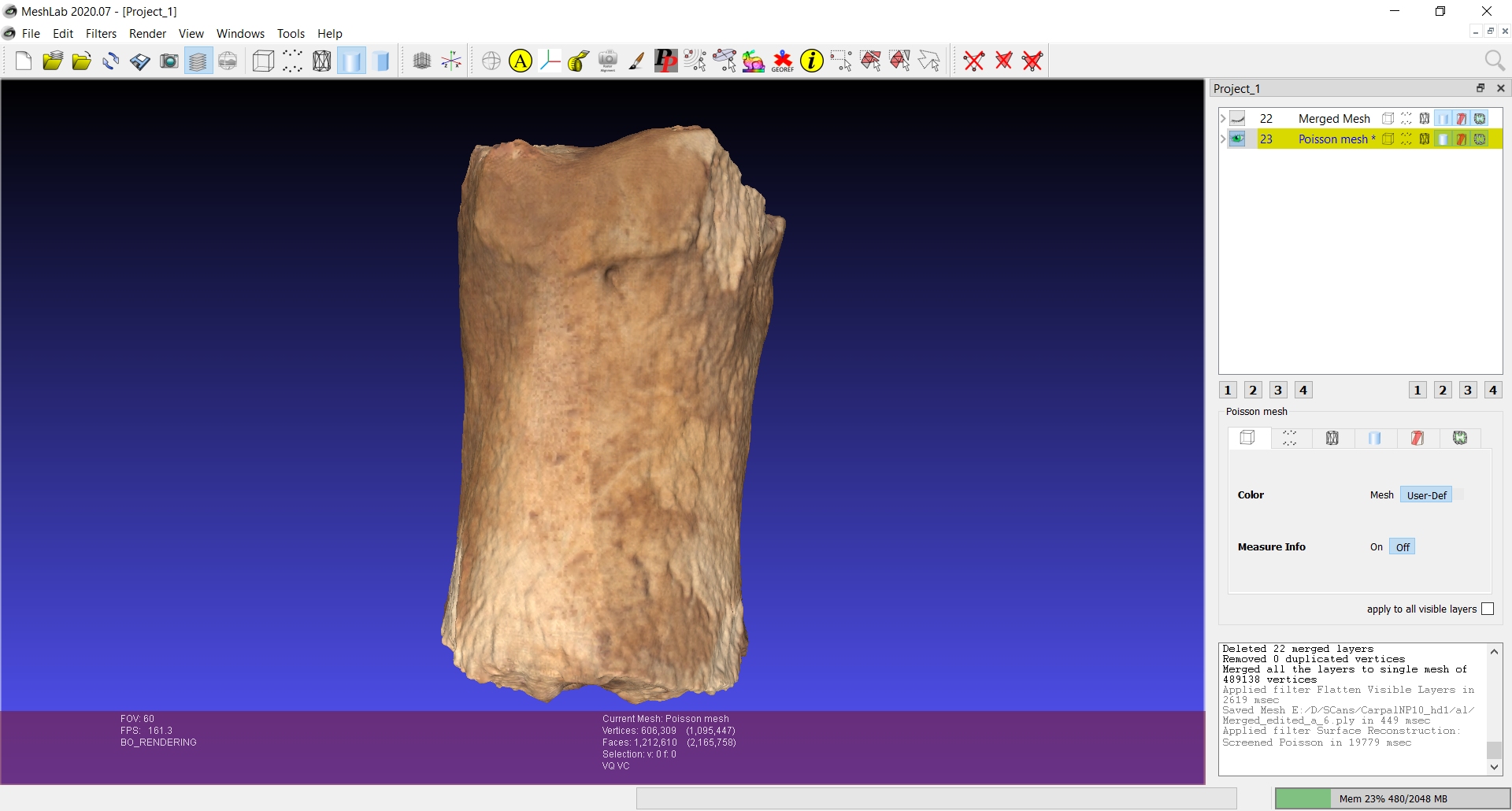Open the View menu
Viewport: 1512px width, 811px height.
[x=191, y=33]
